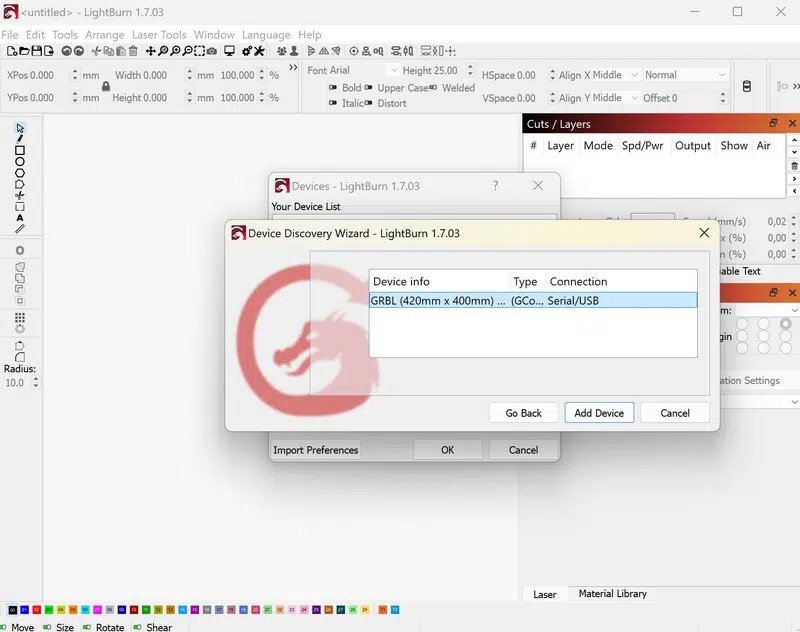Select the GRBL (420mm x 400mm) device row
800x632 pixels.
(533, 300)
